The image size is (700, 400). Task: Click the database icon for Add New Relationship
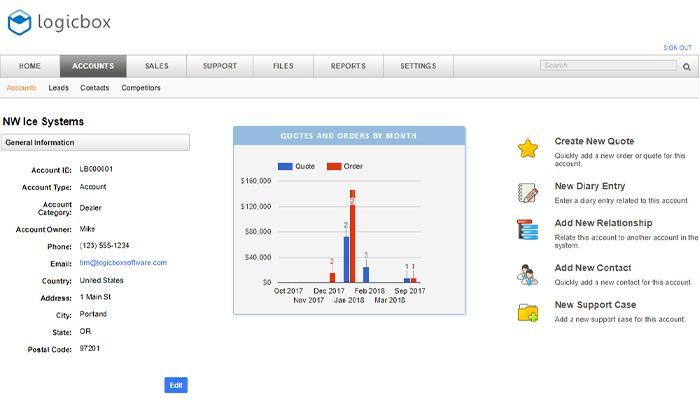pos(527,229)
